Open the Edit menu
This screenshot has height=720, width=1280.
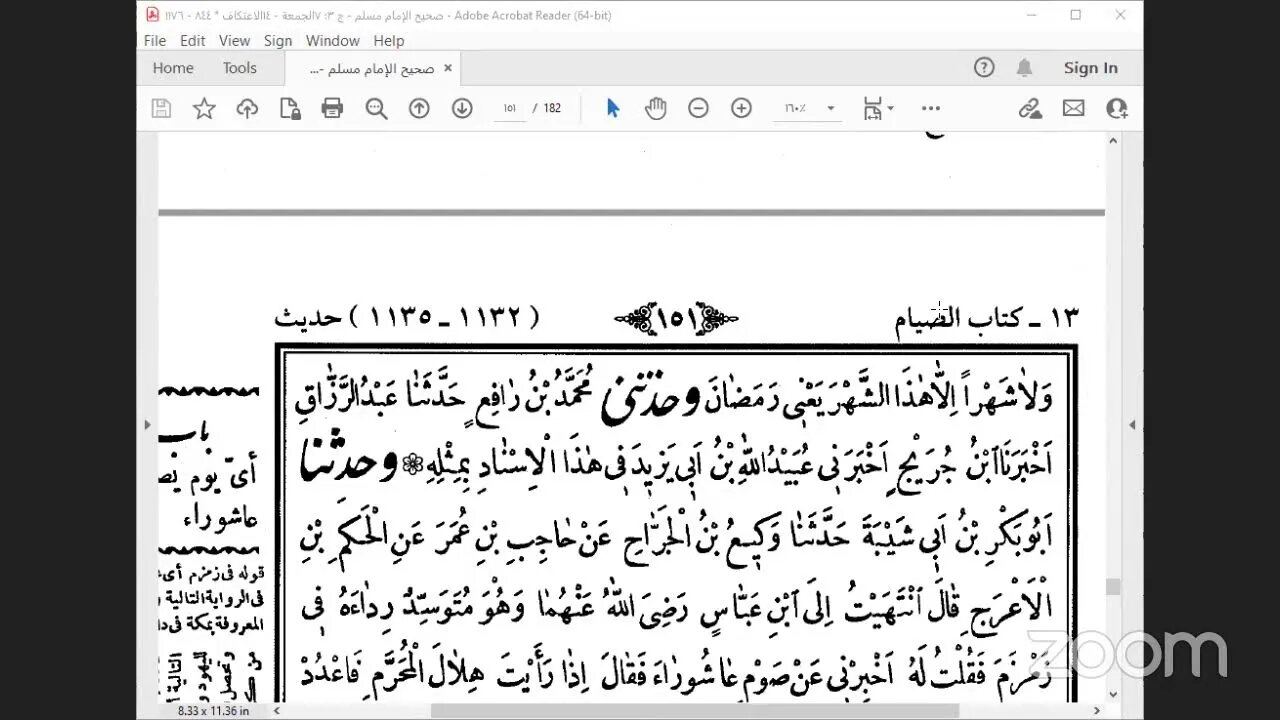pyautogui.click(x=193, y=41)
